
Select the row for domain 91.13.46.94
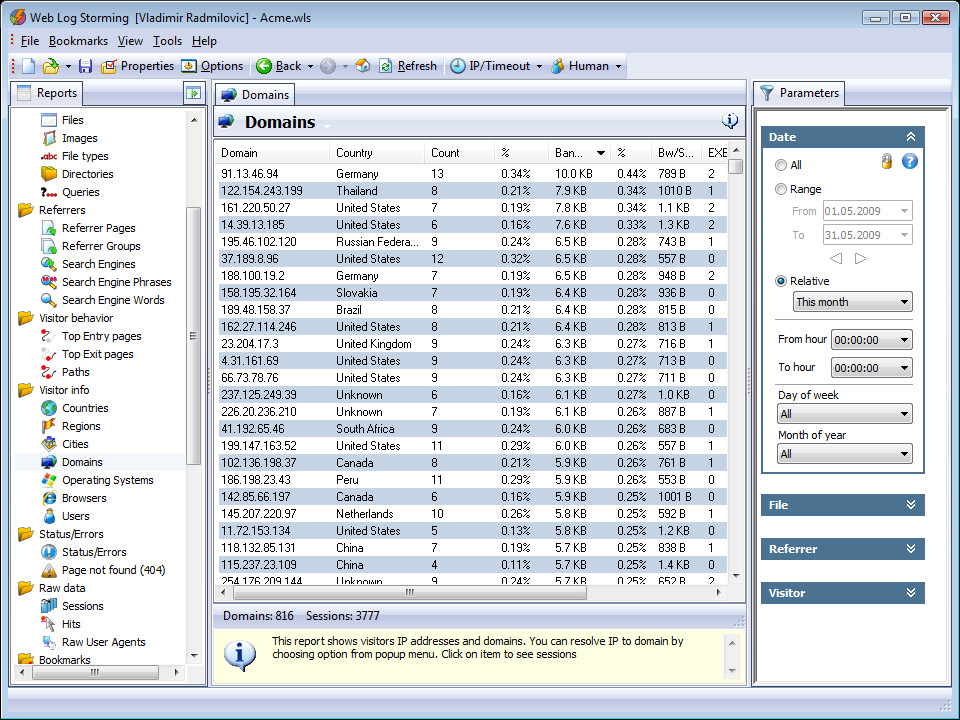pos(471,174)
